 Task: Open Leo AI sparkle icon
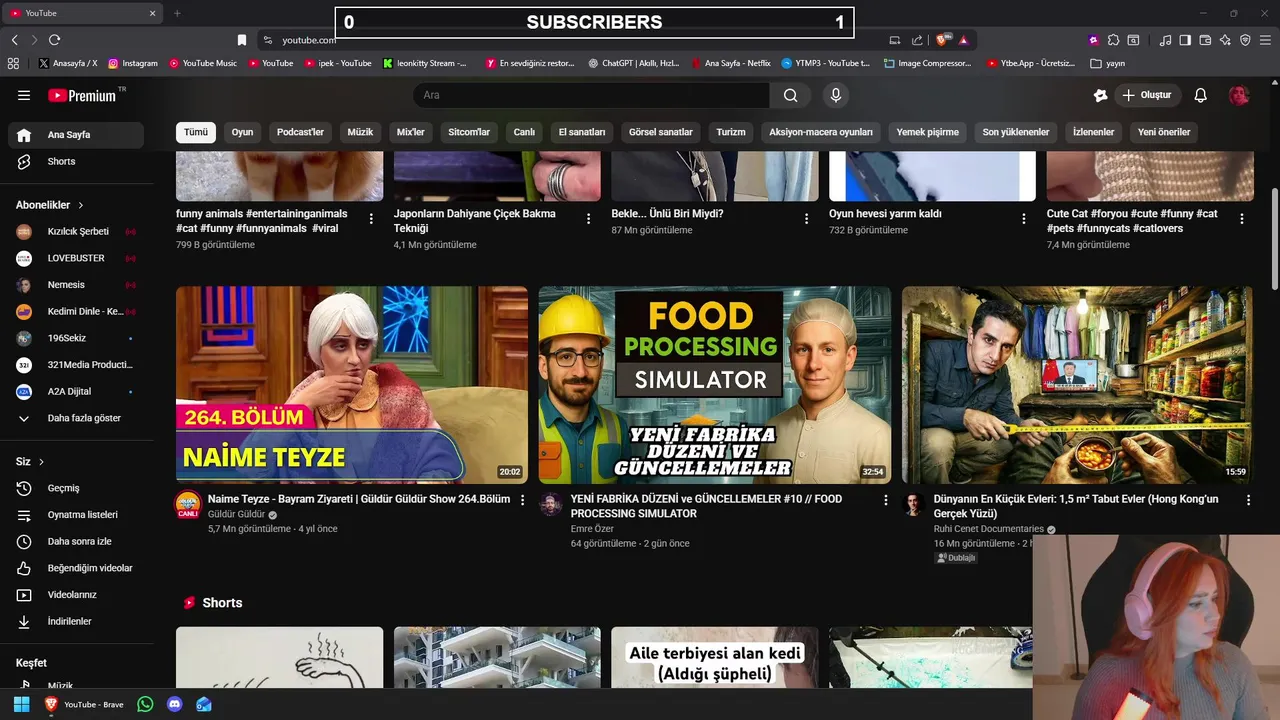tap(1225, 40)
